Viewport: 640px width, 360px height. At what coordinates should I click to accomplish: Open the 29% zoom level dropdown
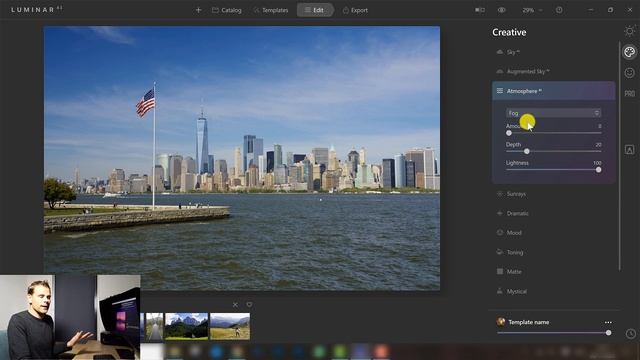532,10
